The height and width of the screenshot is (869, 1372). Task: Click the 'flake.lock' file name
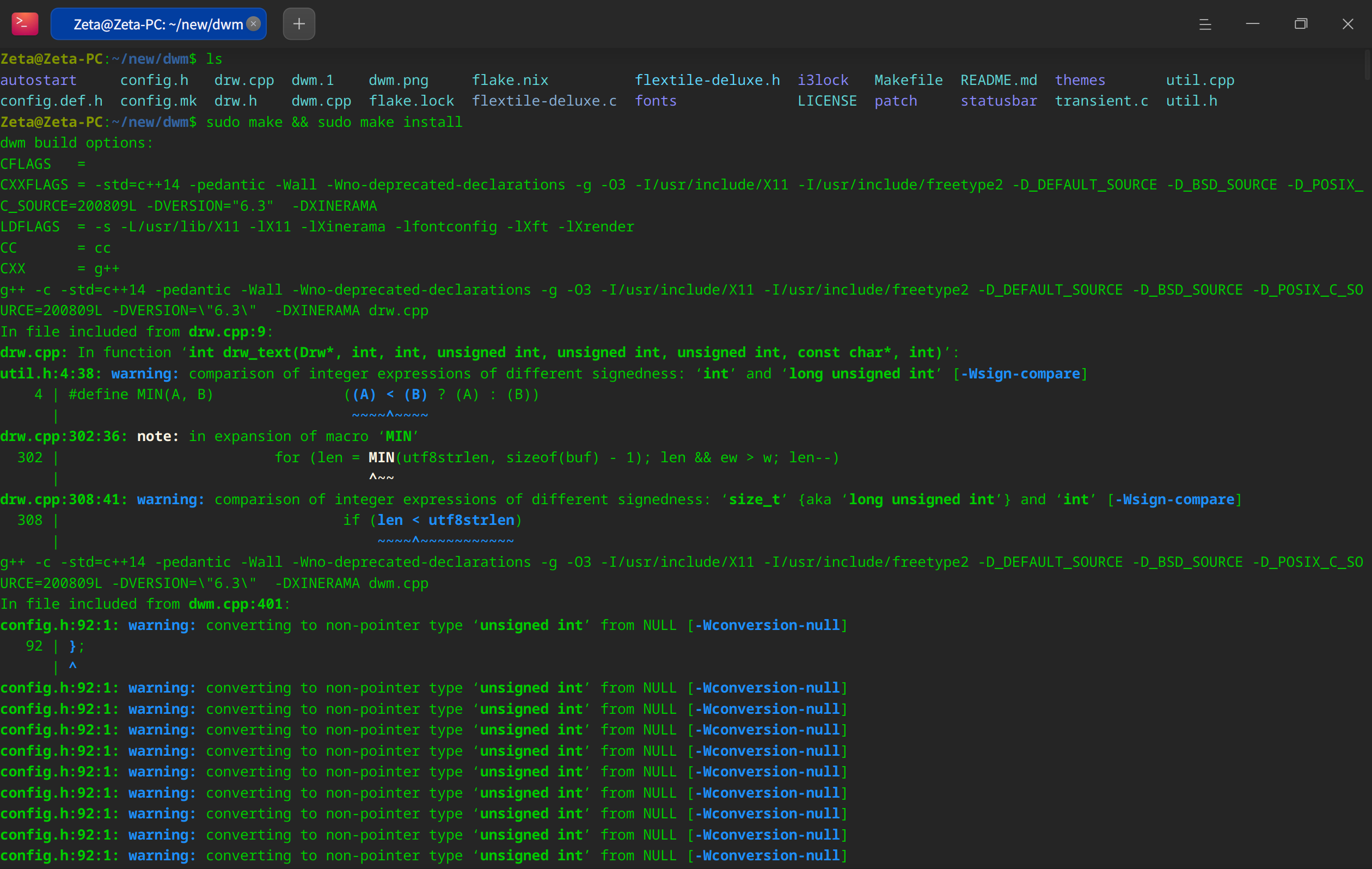click(x=412, y=101)
